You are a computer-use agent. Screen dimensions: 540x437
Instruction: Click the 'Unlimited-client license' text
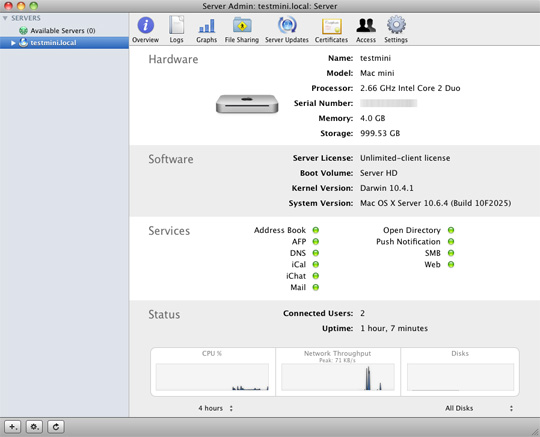point(405,158)
